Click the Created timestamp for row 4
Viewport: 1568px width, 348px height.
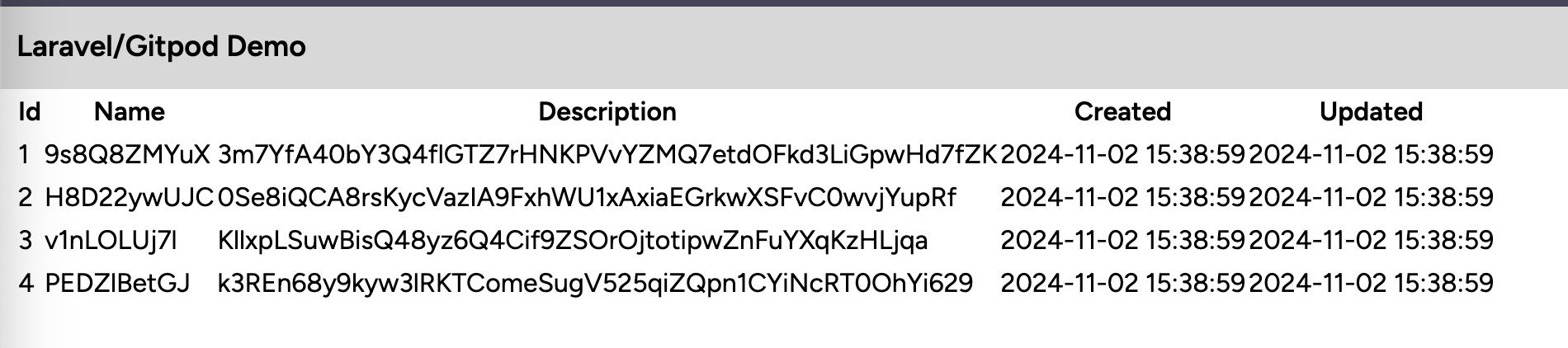coord(1122,283)
